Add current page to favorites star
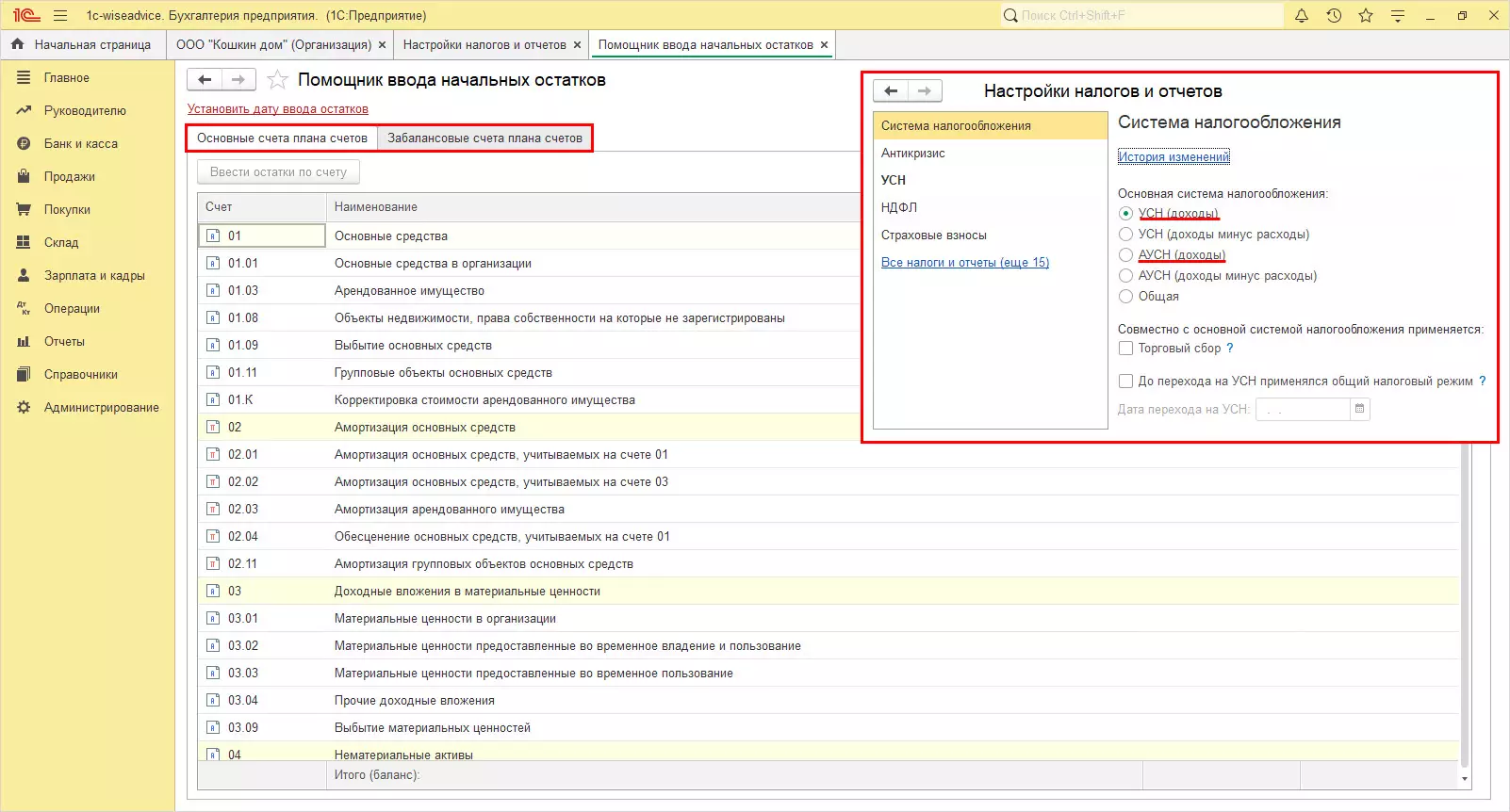Viewport: 1510px width, 812px height. (277, 80)
